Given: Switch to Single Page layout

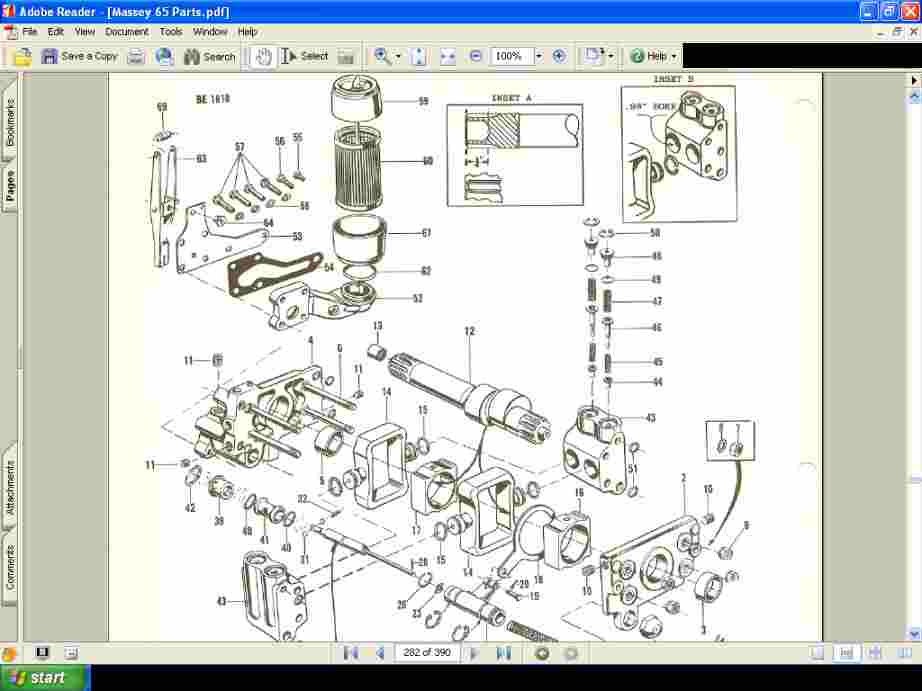Looking at the screenshot, I should point(817,653).
